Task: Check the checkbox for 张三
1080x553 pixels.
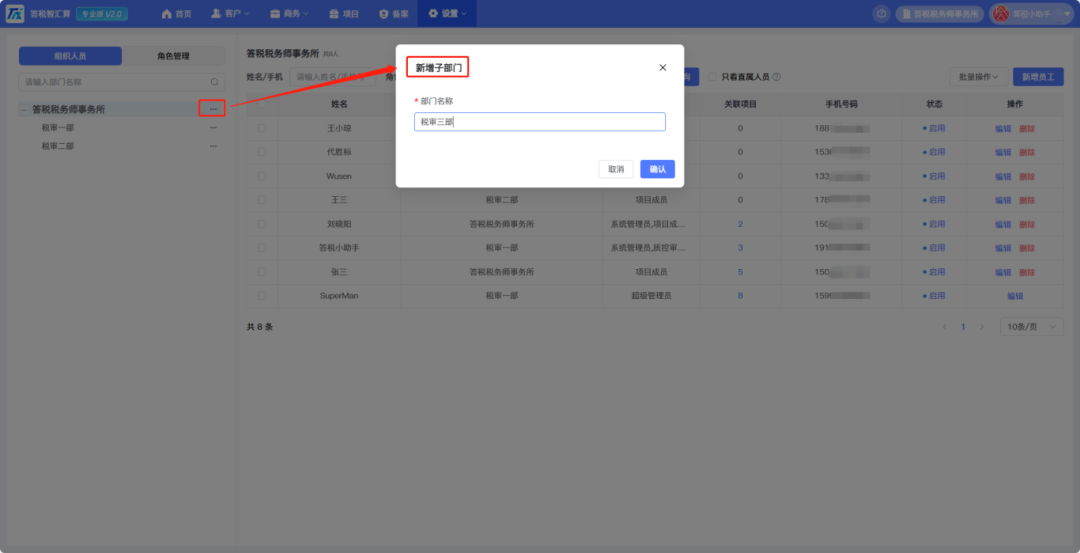Action: (262, 272)
